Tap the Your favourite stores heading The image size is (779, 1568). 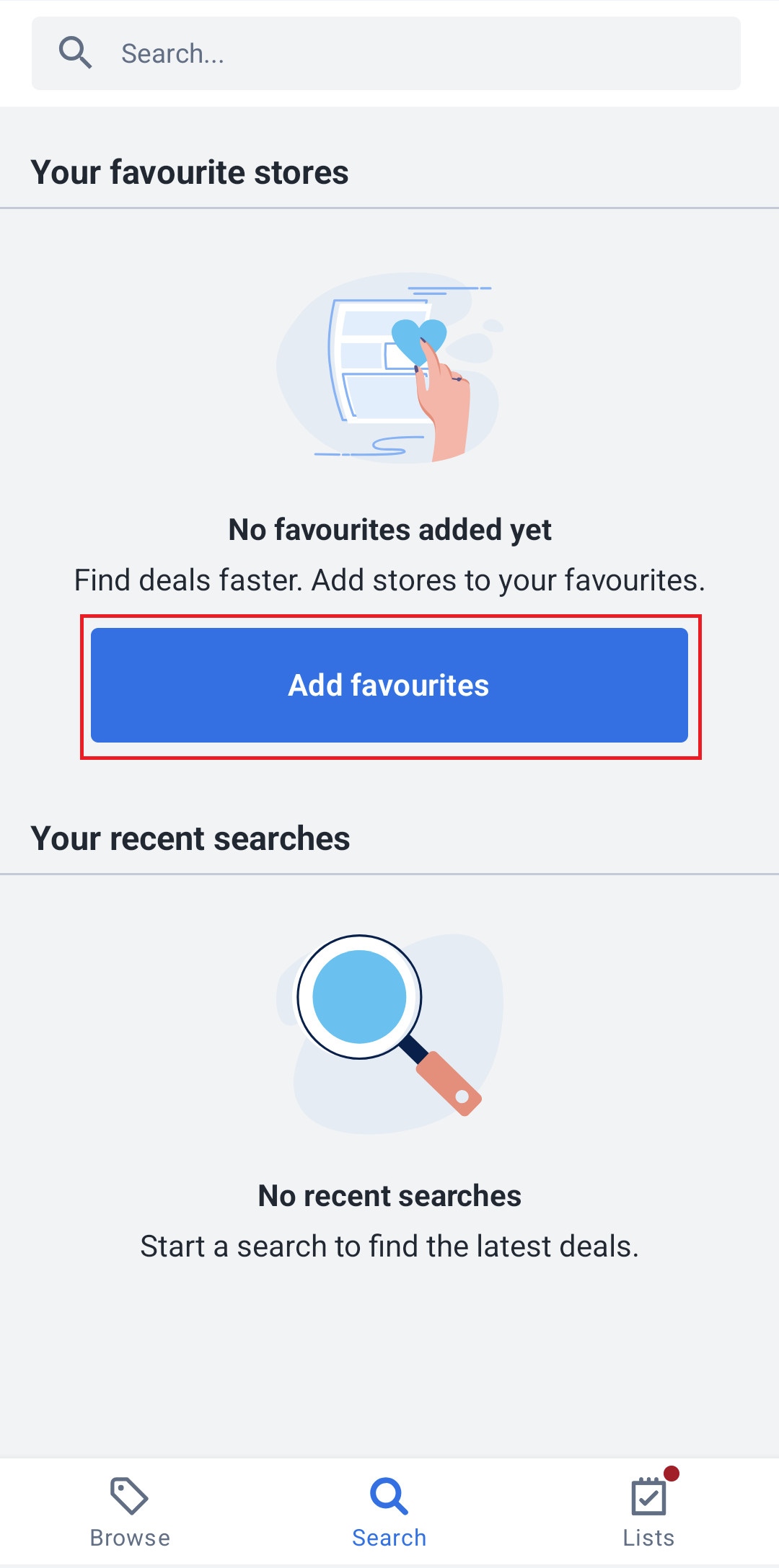[x=190, y=172]
